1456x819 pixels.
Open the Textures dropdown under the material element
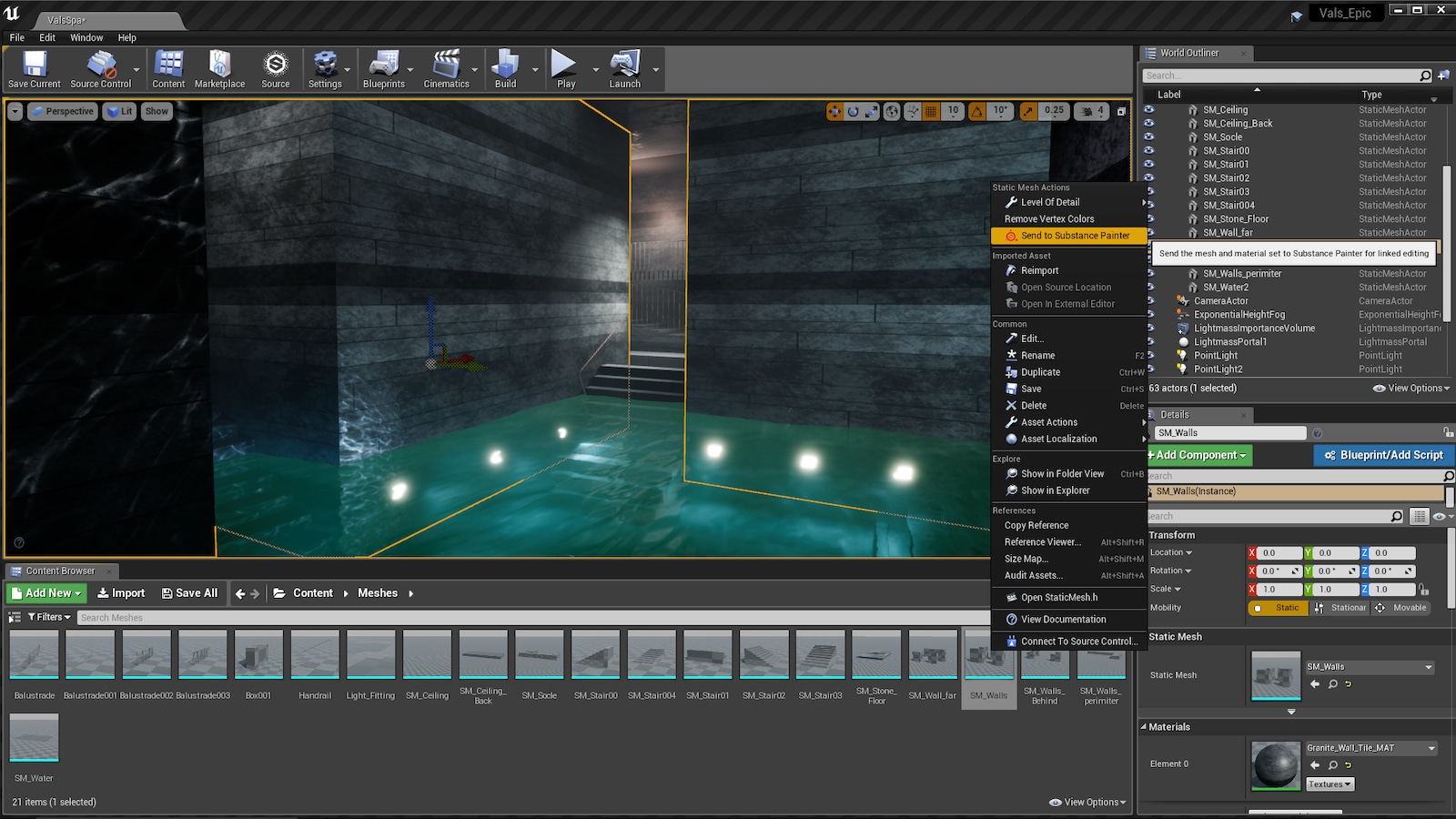click(1329, 784)
